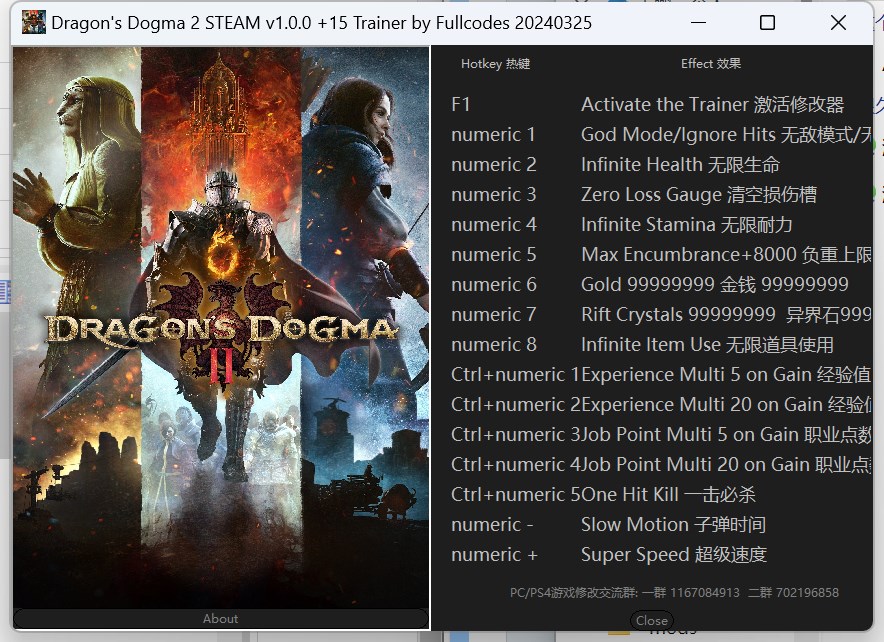Select 'One Hit Kill 一击必杀' effect
Screen dimensions: 884x642
[668, 494]
